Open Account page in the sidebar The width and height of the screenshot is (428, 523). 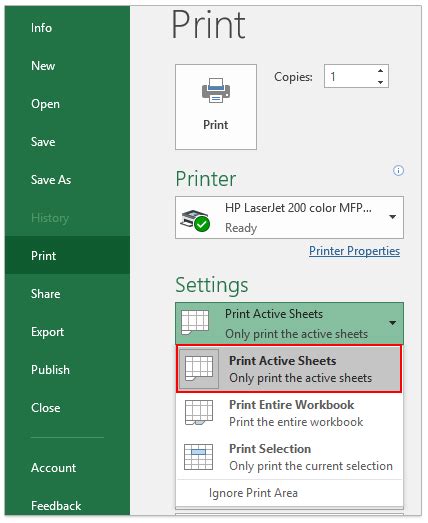[53, 468]
